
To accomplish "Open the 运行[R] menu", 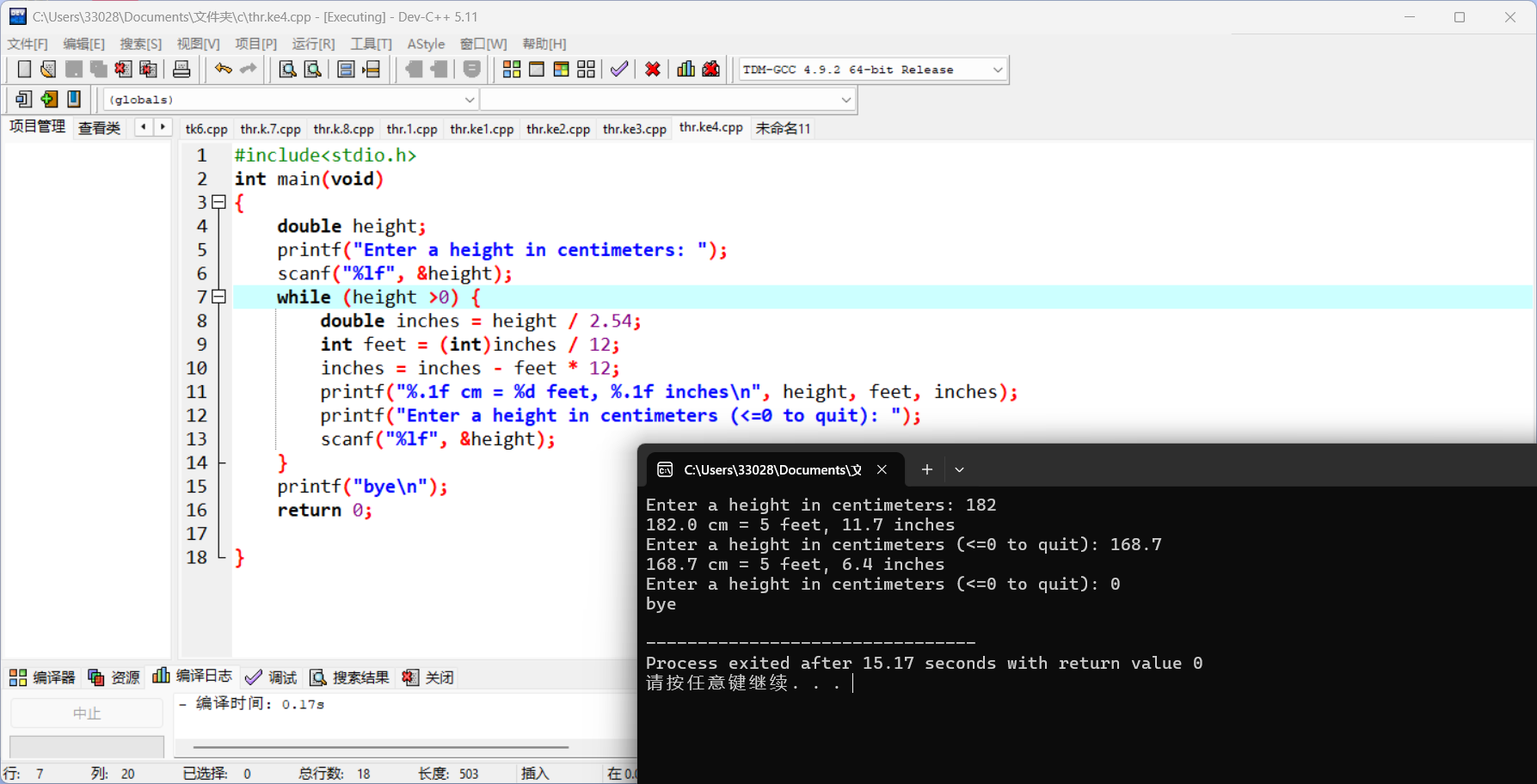I will [313, 44].
